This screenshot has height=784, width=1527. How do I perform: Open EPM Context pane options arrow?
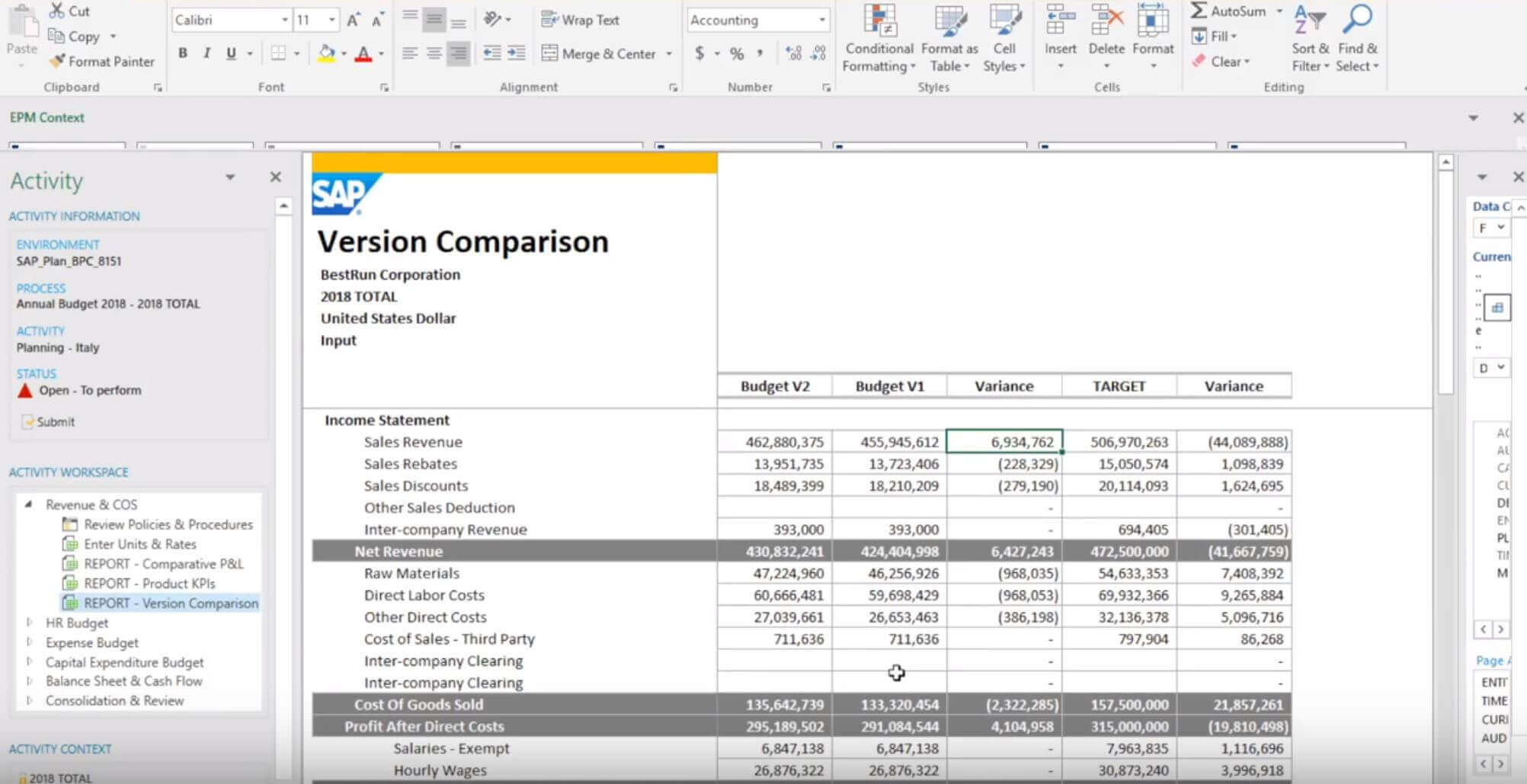1473,118
